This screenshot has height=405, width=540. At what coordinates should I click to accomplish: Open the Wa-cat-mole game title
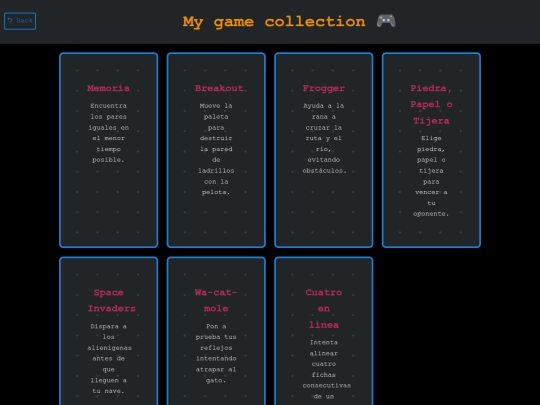coord(216,300)
